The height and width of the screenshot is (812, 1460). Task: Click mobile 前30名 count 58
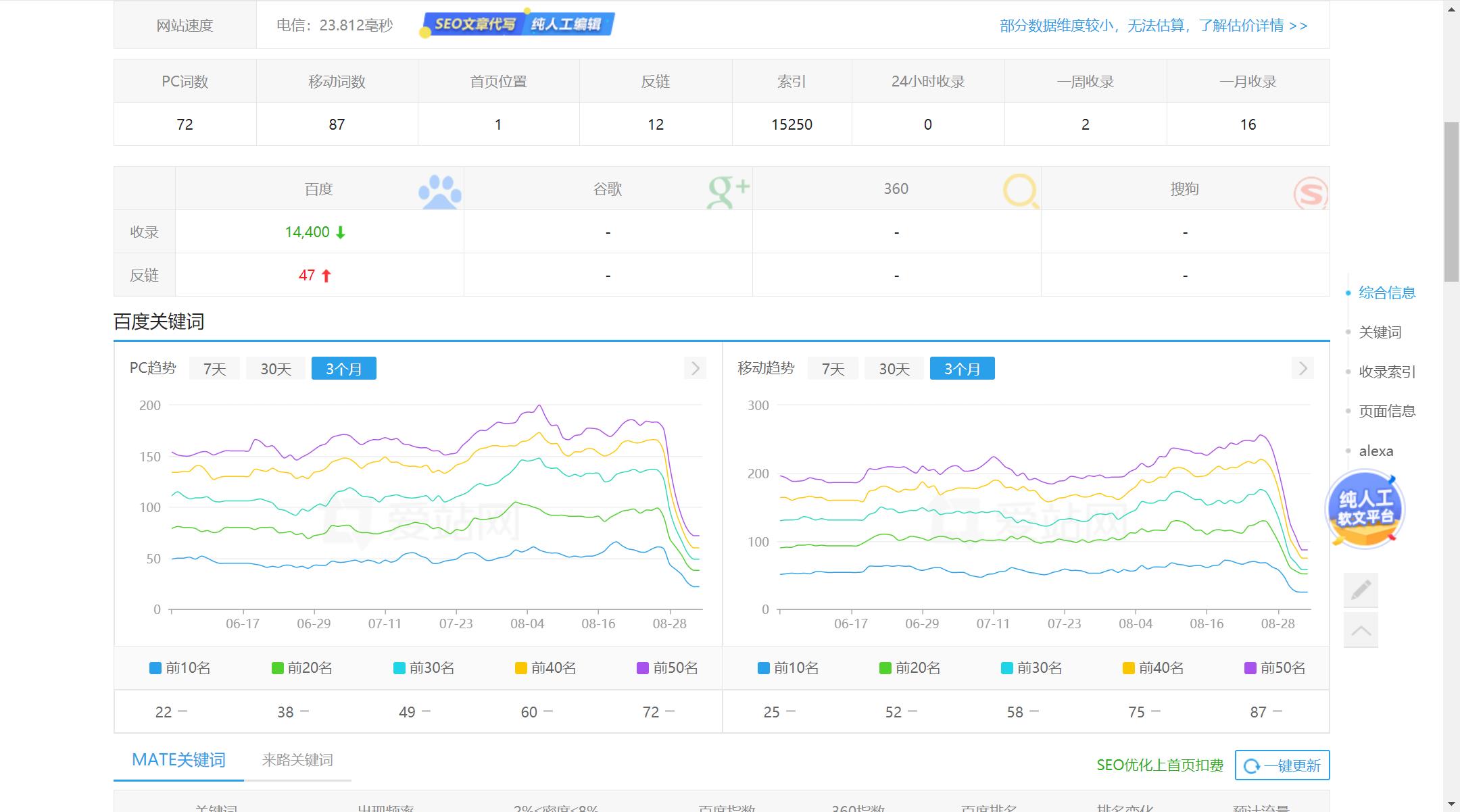[x=1015, y=712]
